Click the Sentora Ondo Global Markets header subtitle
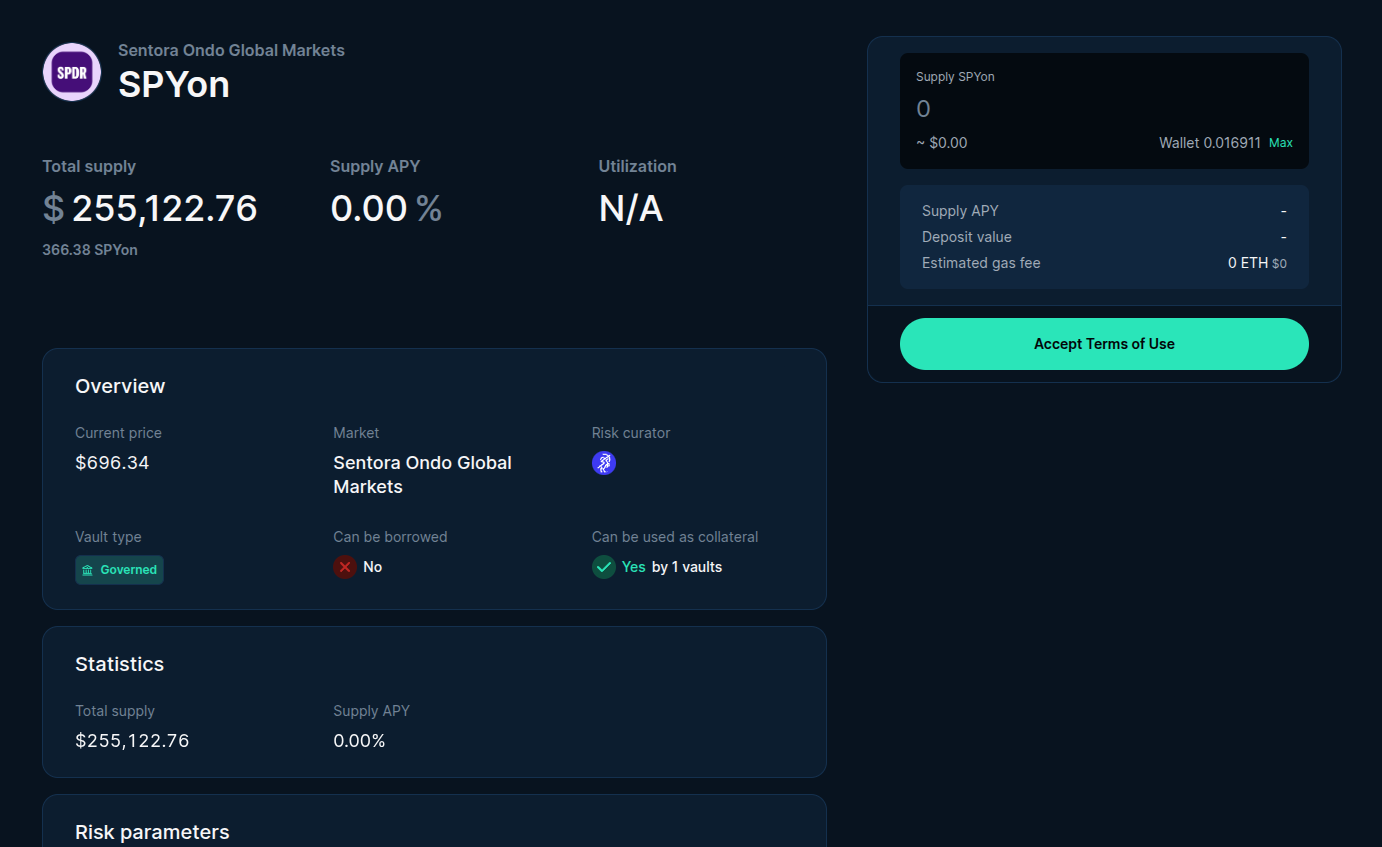 (231, 50)
